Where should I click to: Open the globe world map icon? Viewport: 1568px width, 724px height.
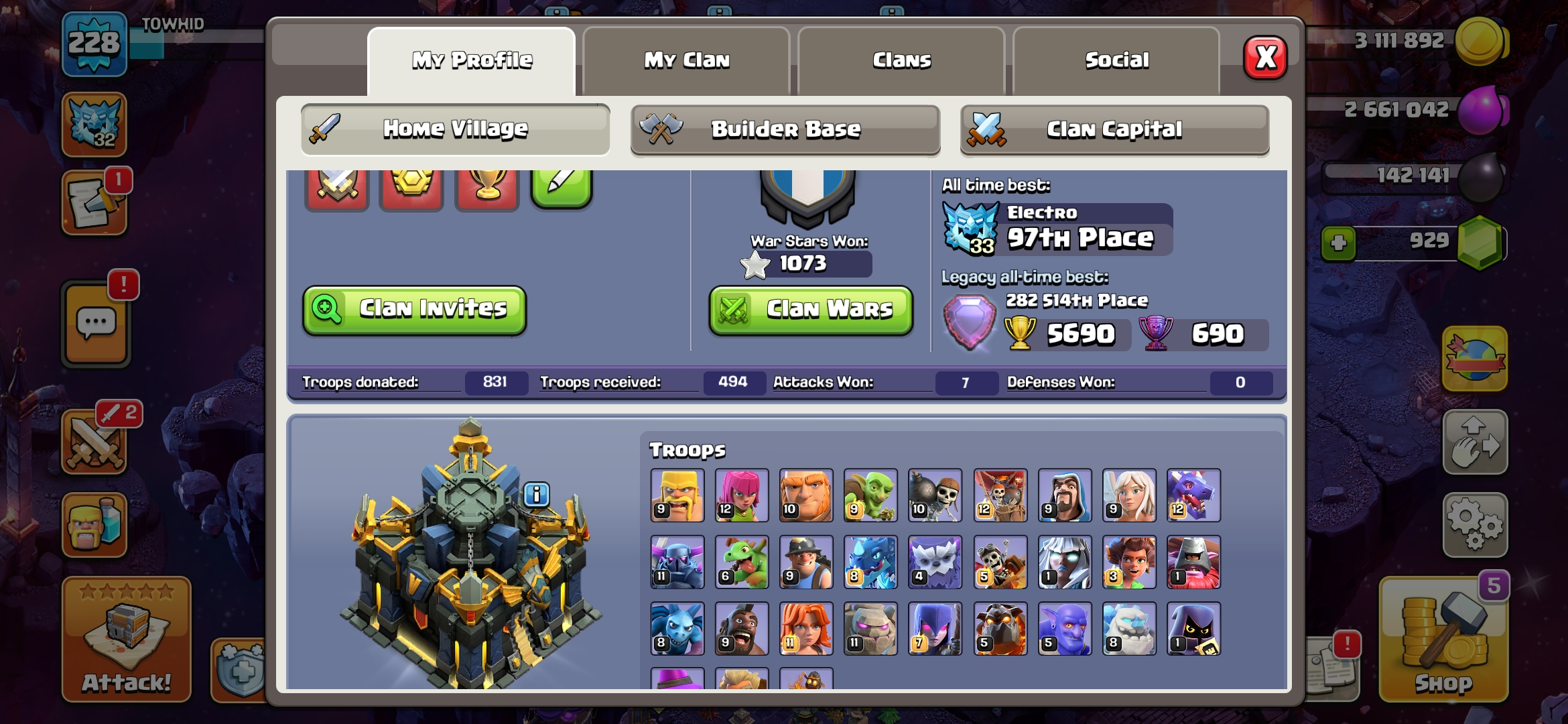tap(1475, 359)
